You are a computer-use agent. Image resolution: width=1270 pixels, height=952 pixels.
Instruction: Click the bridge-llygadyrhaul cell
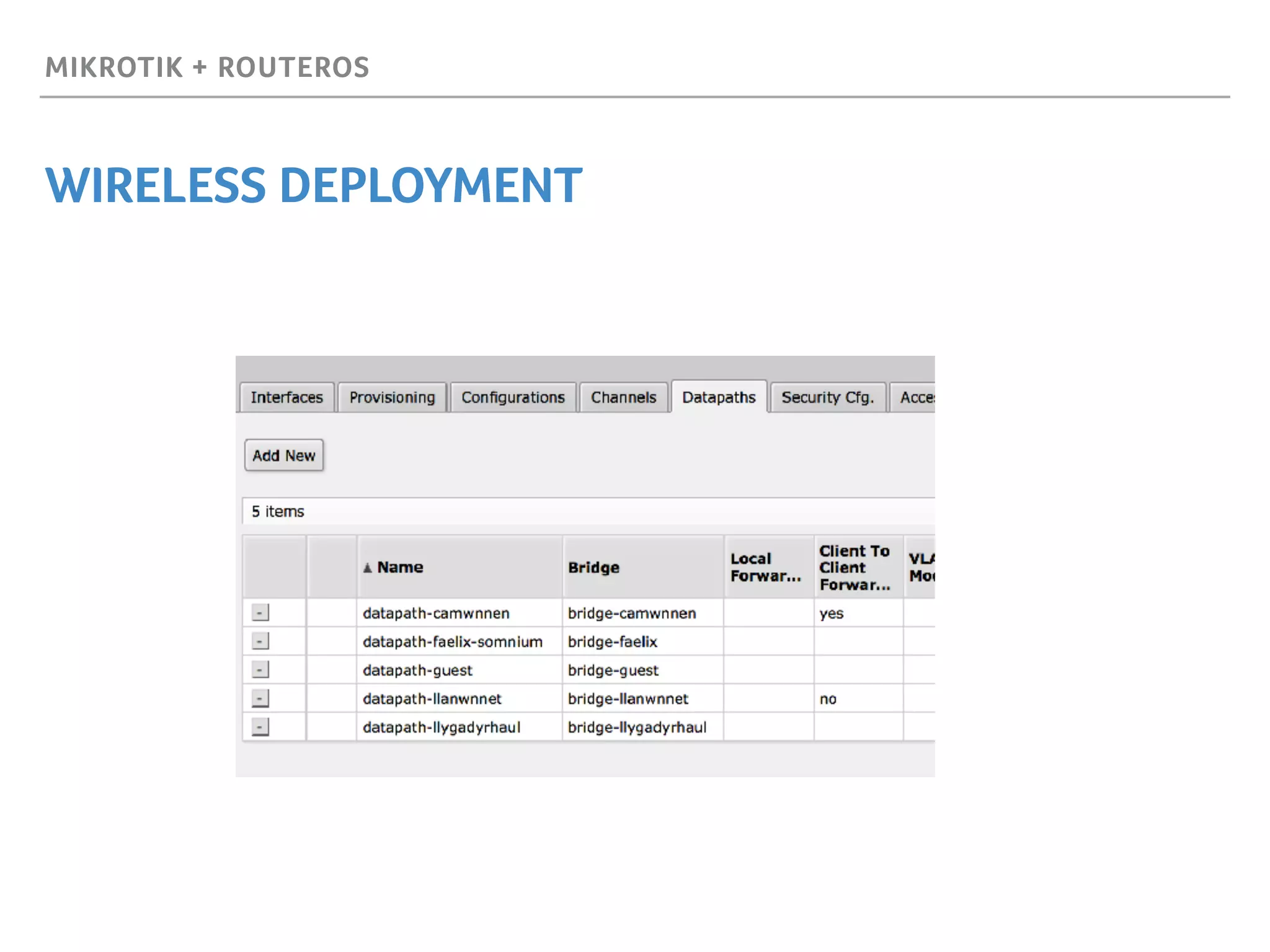(643, 727)
